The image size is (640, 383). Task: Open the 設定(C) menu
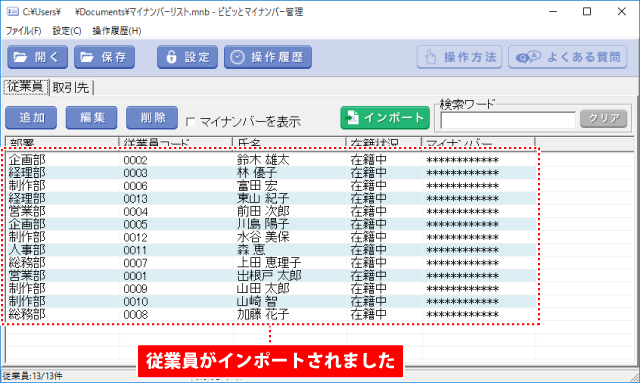click(x=67, y=31)
